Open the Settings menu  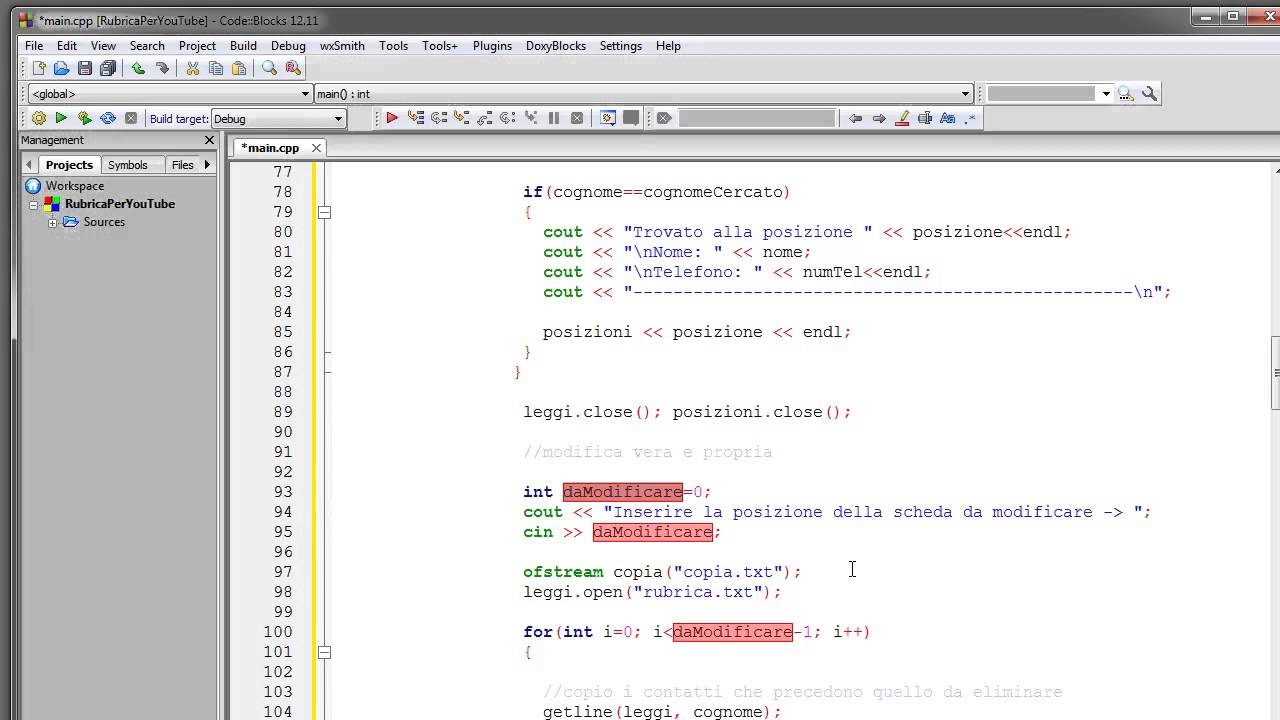click(x=621, y=46)
